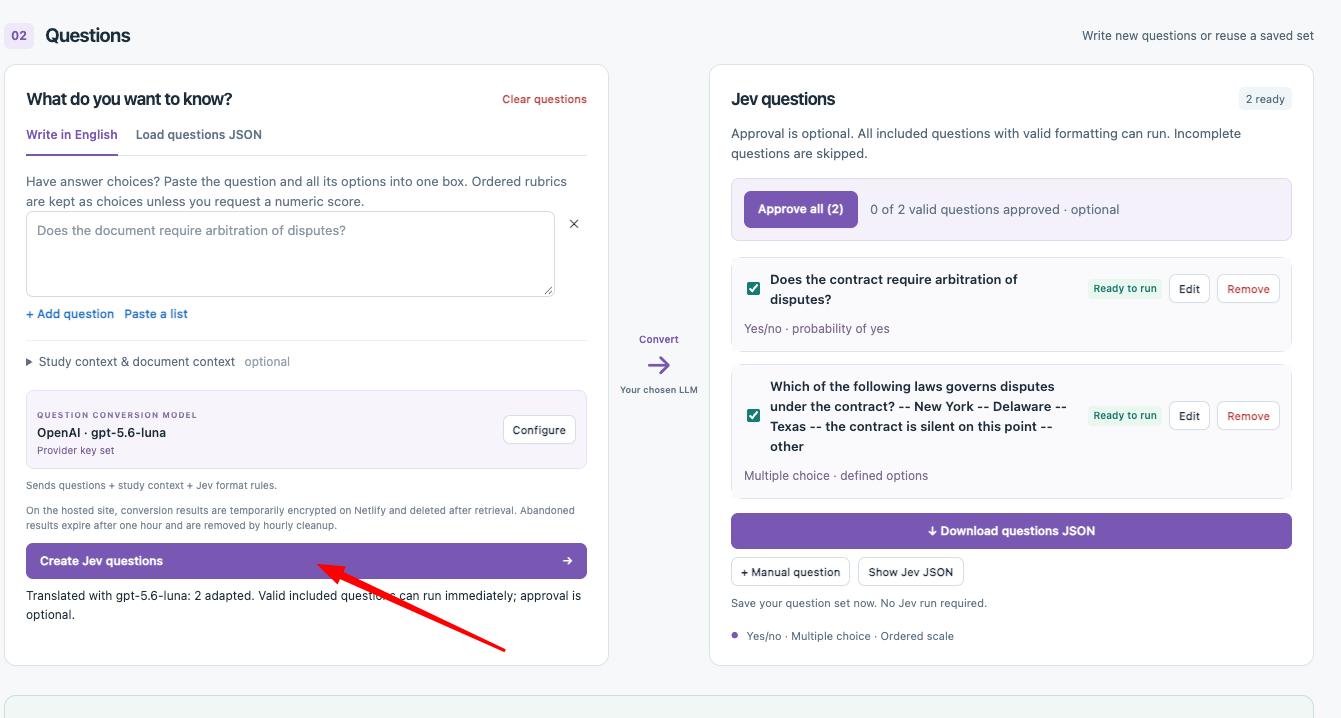Click Ready to run badge for governing-law question
This screenshot has width=1341, height=718.
(x=1125, y=416)
